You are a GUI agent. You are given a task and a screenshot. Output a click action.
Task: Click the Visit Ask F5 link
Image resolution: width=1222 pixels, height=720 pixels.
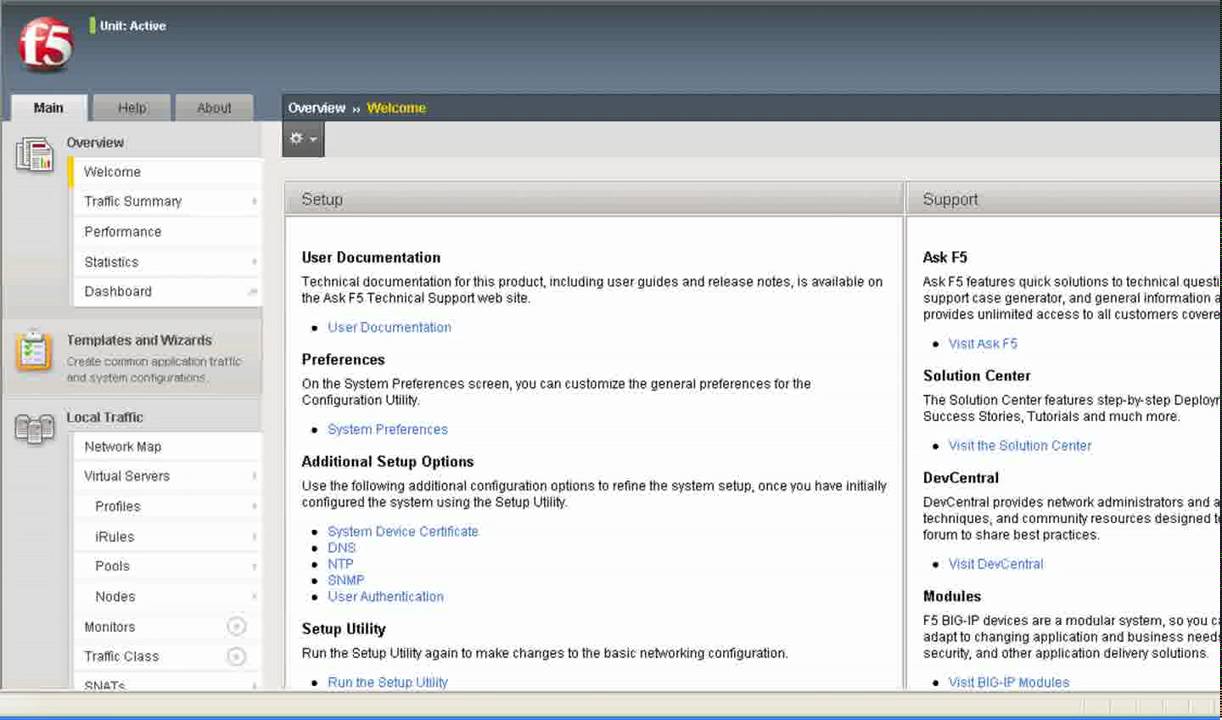click(x=983, y=343)
